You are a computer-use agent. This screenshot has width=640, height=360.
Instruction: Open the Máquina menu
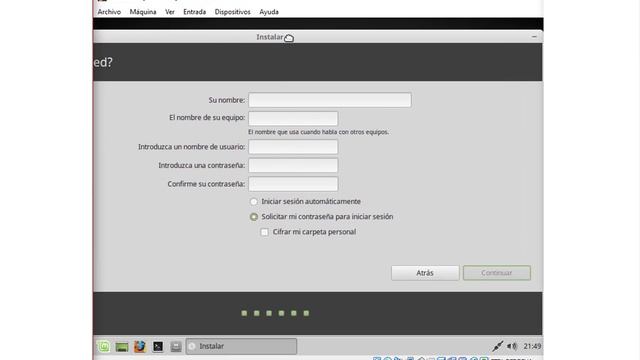click(143, 12)
